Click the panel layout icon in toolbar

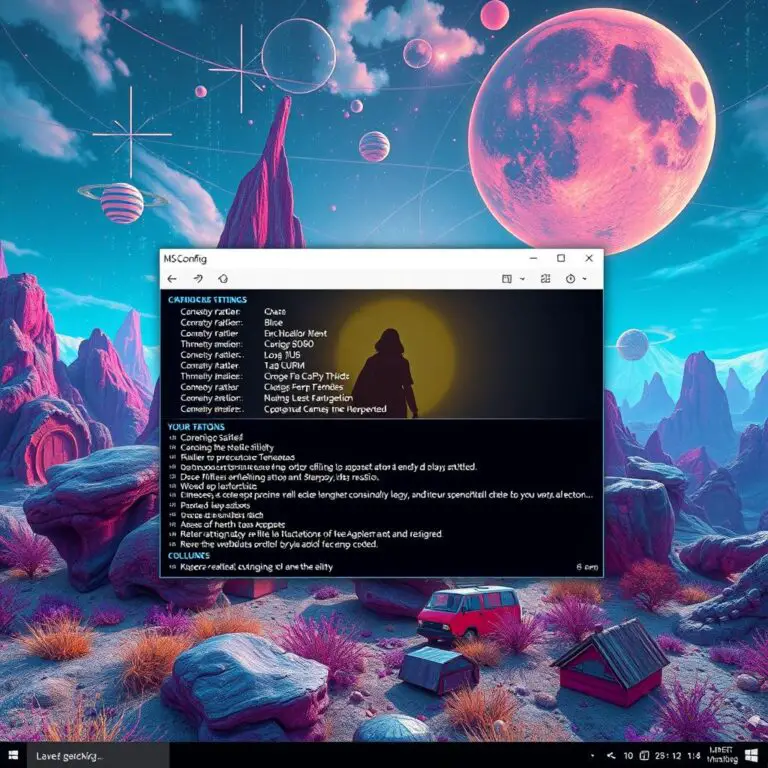point(507,279)
